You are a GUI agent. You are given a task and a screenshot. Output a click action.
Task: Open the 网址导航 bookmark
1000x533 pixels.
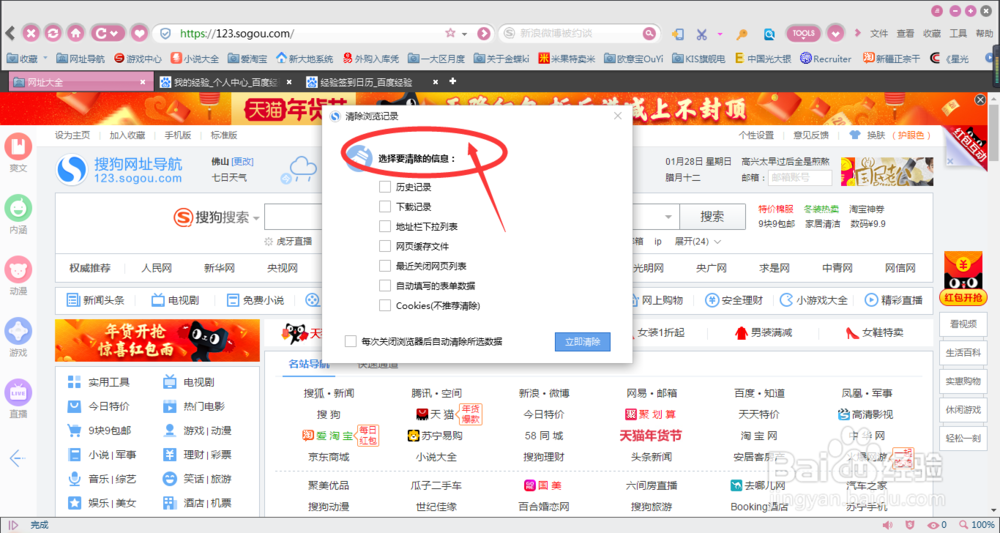(x=80, y=59)
